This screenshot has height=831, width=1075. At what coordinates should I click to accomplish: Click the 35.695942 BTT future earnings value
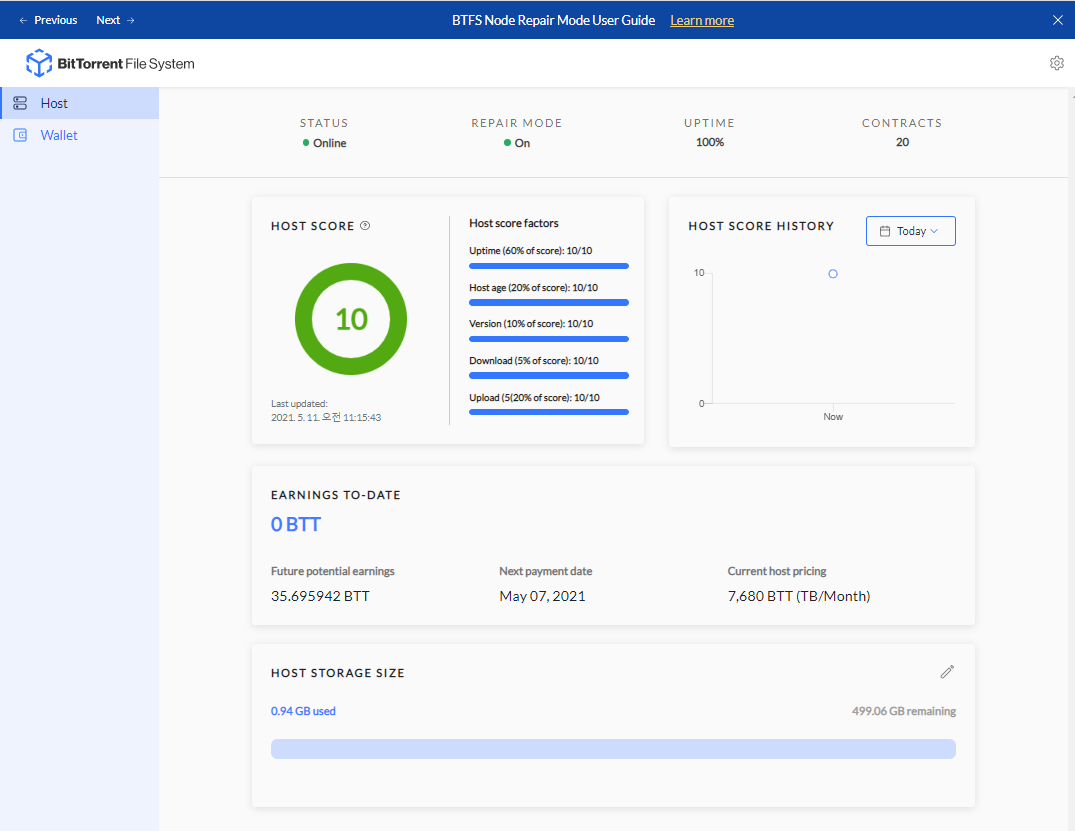320,596
